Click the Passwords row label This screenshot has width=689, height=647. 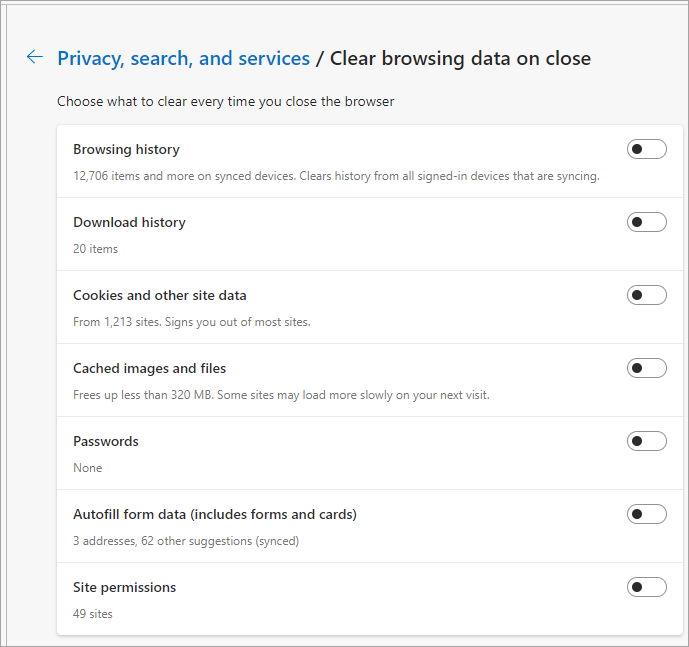pos(106,441)
